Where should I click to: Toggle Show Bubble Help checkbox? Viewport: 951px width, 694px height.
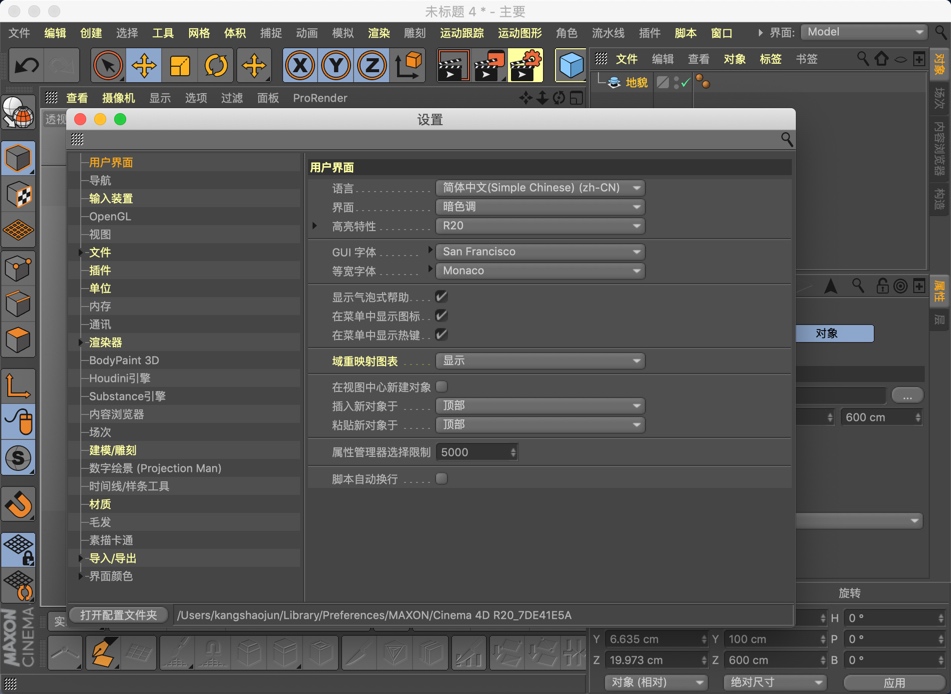[442, 297]
